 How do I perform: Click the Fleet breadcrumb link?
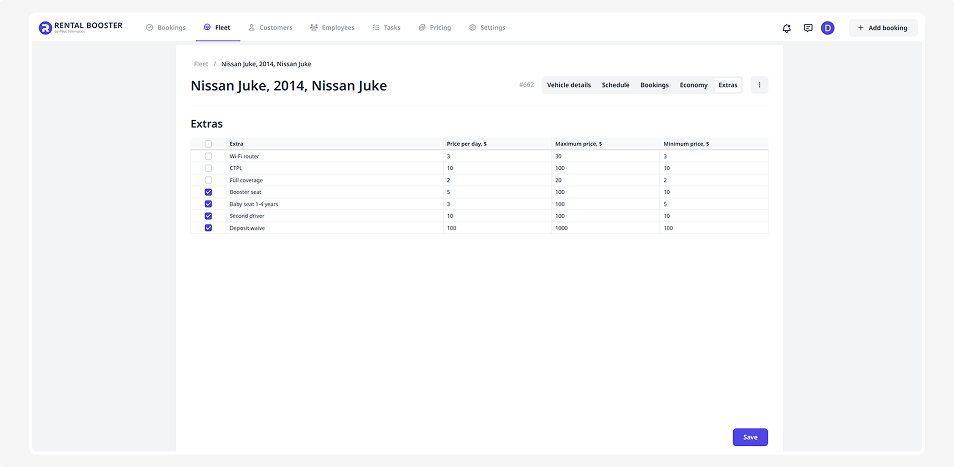tap(201, 64)
